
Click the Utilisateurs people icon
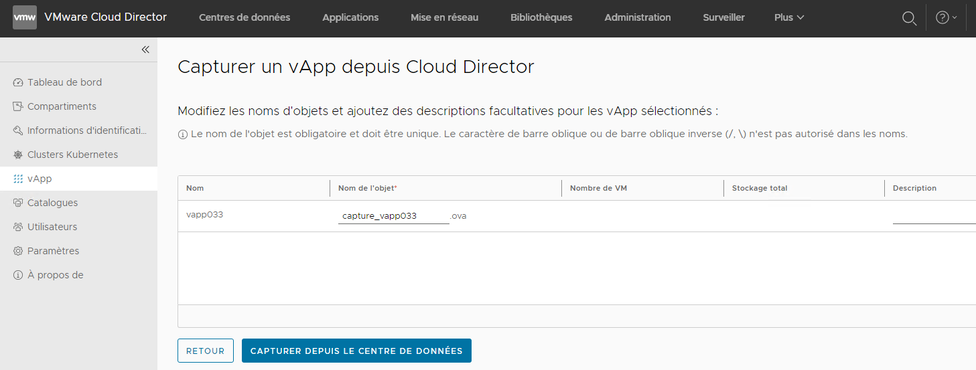click(x=17, y=227)
